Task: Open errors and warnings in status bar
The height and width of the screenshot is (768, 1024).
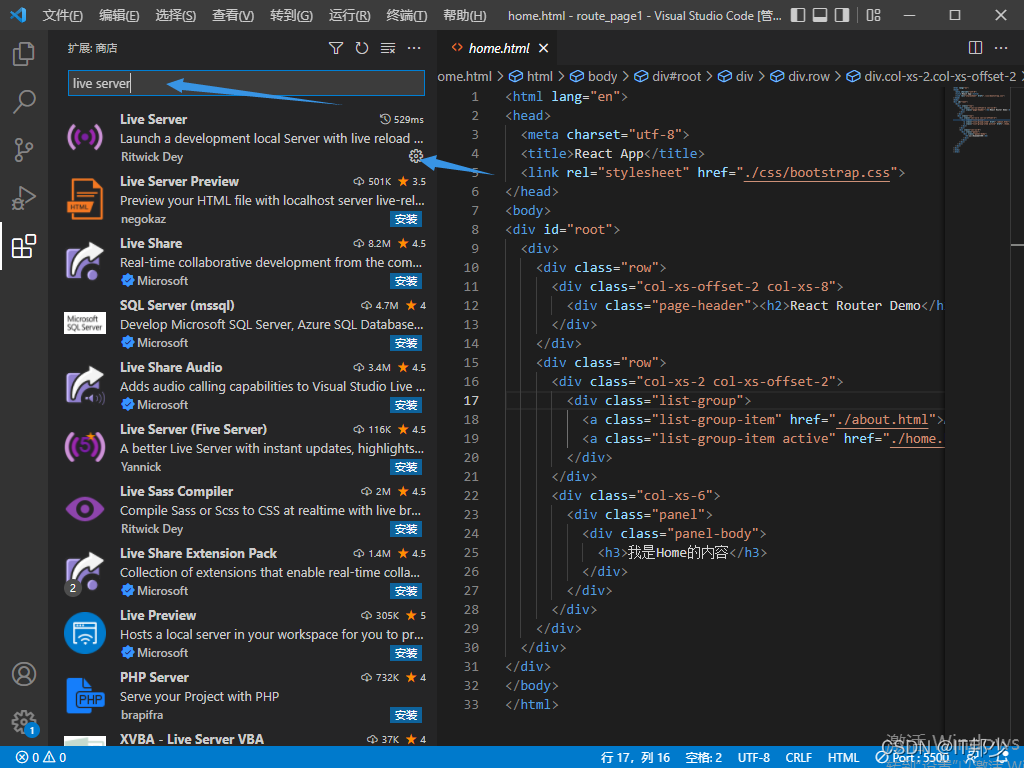Action: pos(40,758)
